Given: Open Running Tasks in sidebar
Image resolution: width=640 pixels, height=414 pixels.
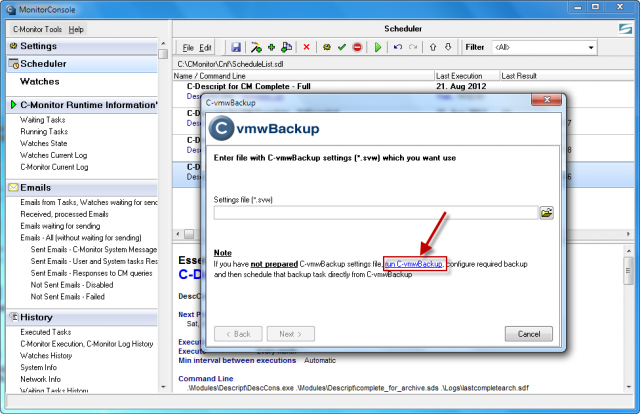Looking at the screenshot, I should pyautogui.click(x=44, y=131).
